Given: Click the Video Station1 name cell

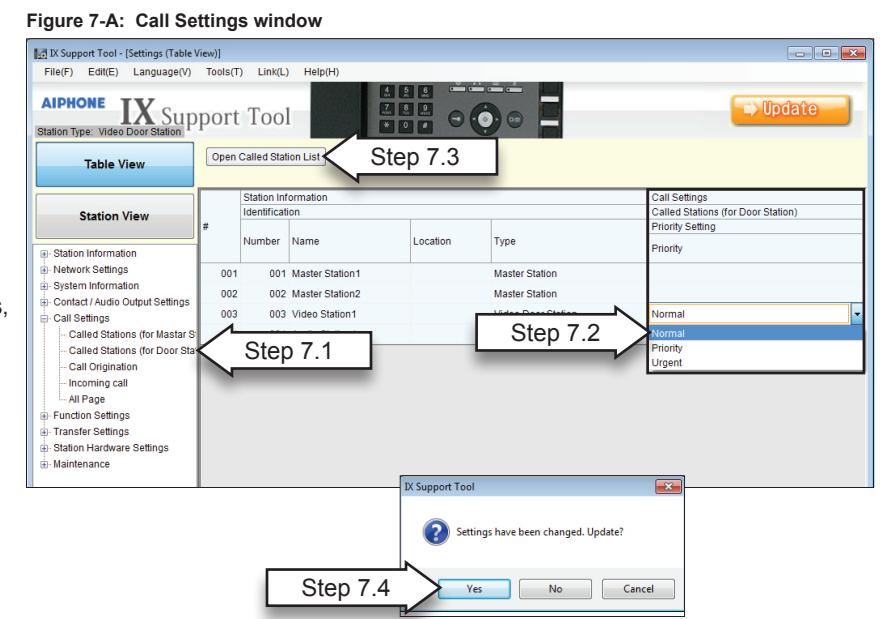Looking at the screenshot, I should click(x=349, y=314).
